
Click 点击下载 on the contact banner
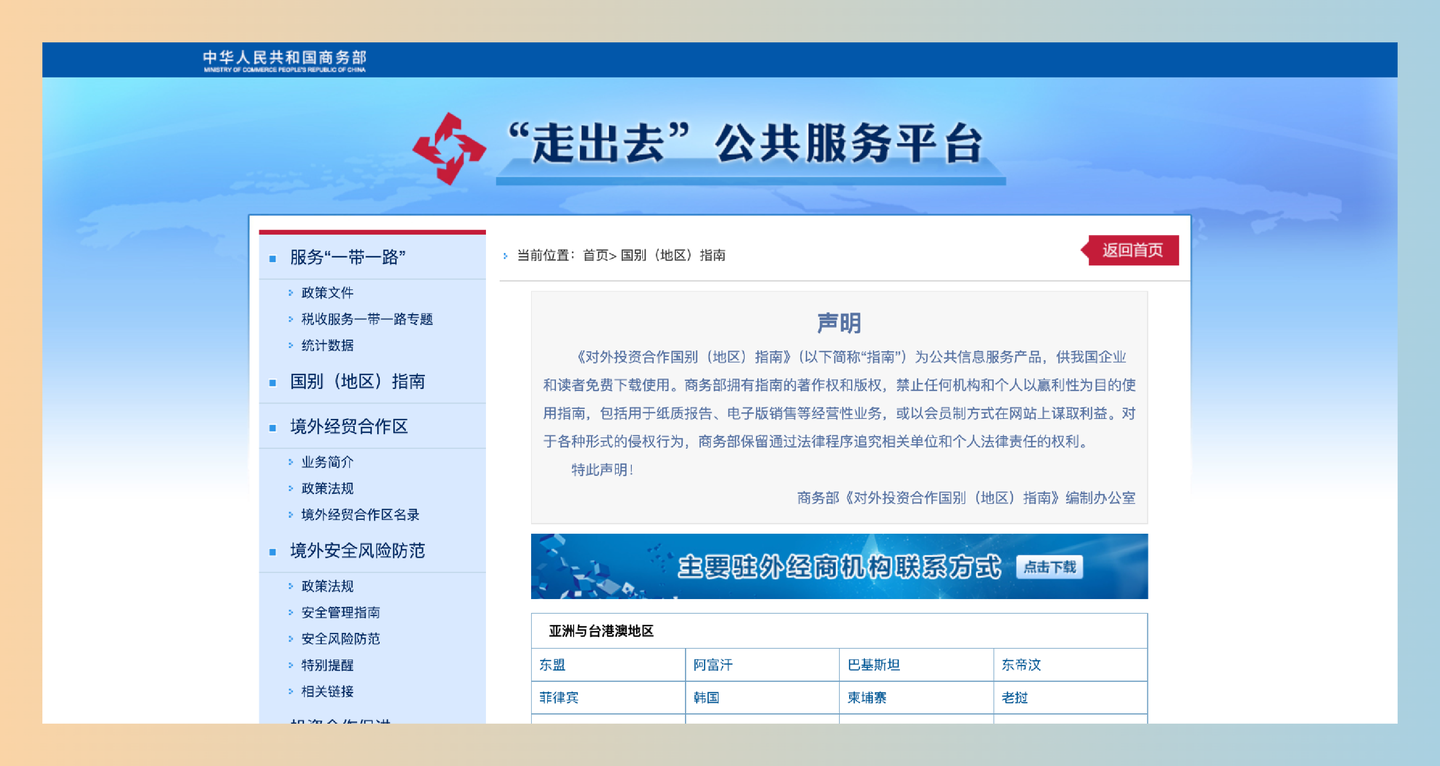(x=1050, y=567)
